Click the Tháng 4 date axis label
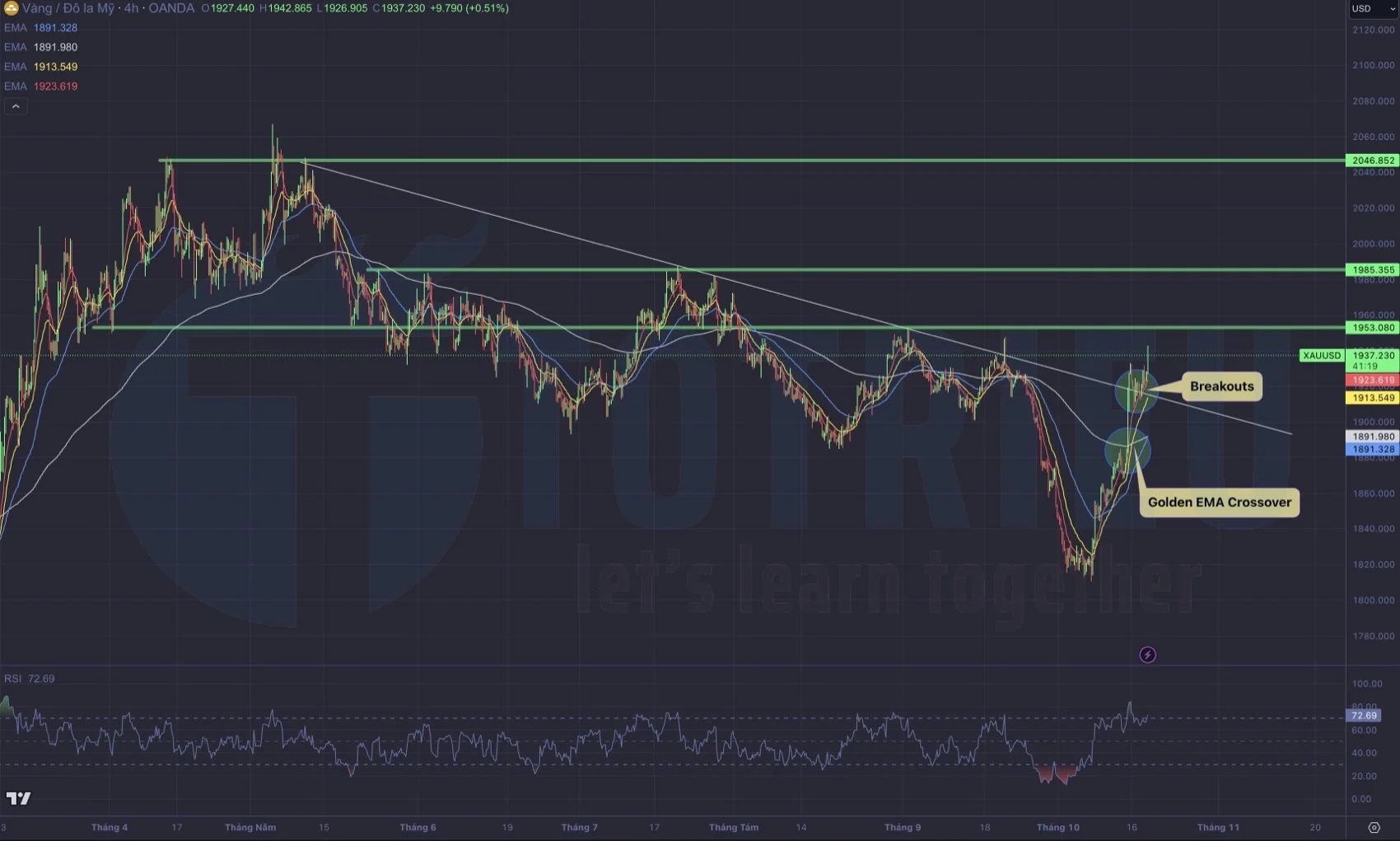1400x841 pixels. click(110, 827)
